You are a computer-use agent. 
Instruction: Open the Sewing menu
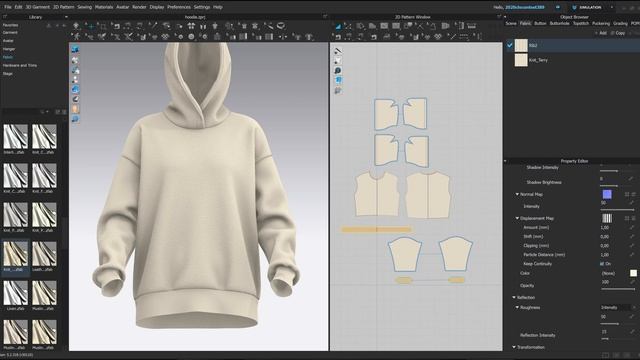pos(84,7)
